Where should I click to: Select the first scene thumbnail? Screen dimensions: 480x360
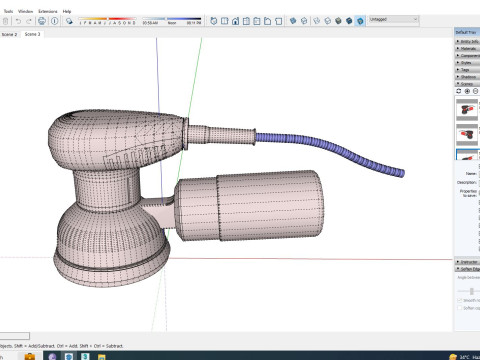(467, 110)
